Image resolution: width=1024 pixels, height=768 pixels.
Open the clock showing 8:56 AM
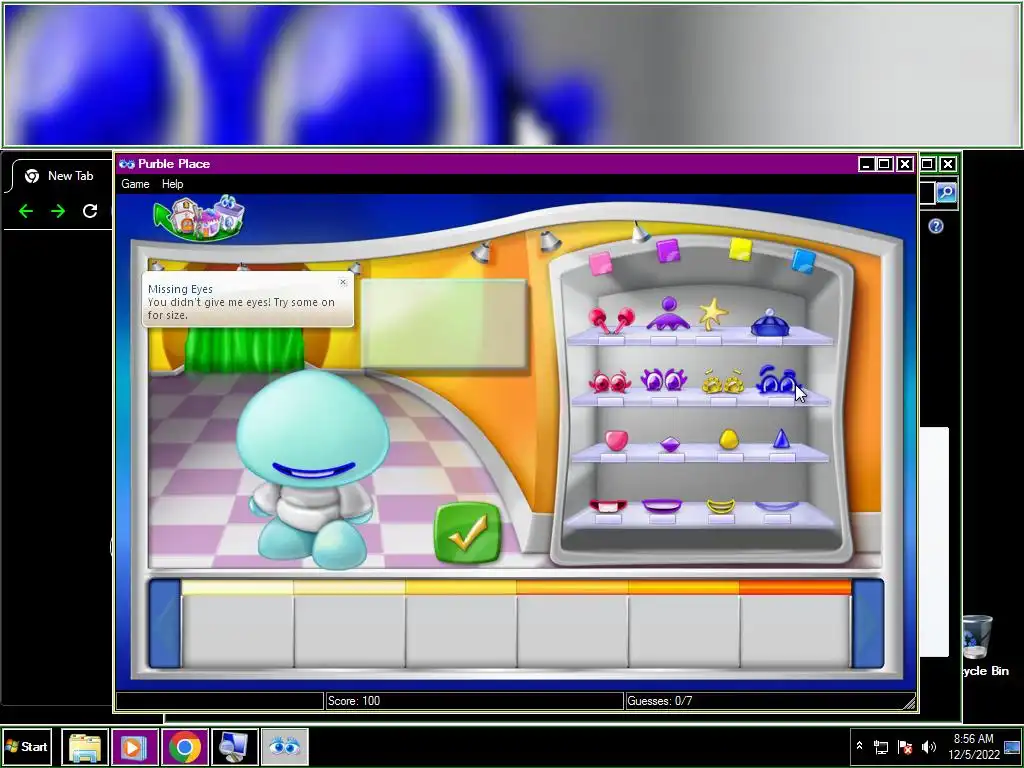(973, 746)
